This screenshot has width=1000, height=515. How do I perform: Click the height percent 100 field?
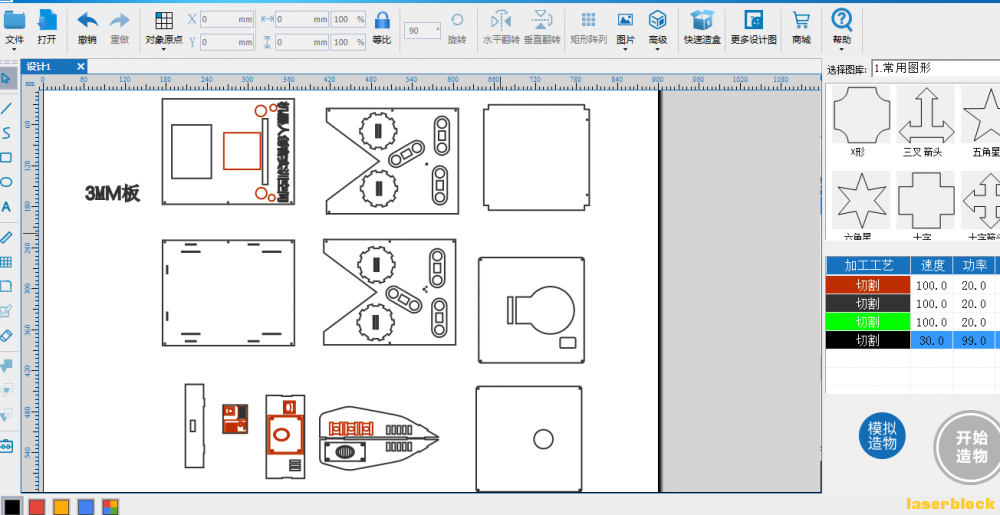tap(348, 42)
